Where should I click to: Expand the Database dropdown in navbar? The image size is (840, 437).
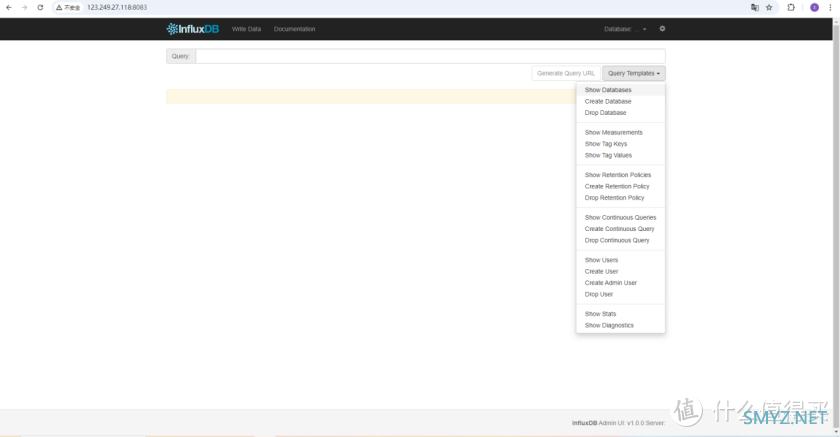pyautogui.click(x=625, y=29)
